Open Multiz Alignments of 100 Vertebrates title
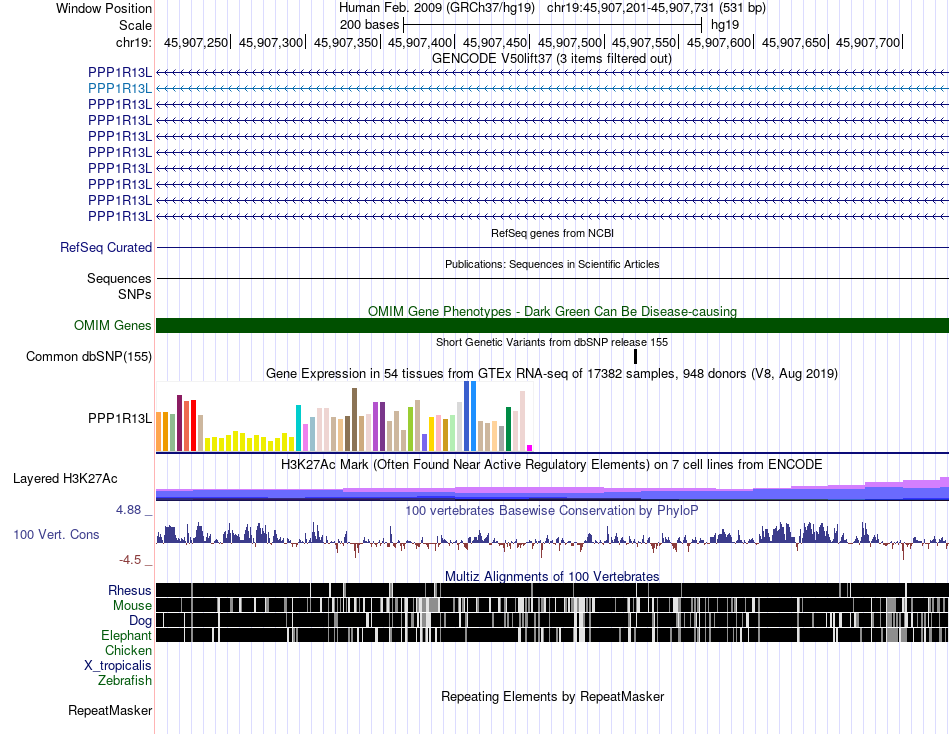This screenshot has height=734, width=950. point(552,576)
